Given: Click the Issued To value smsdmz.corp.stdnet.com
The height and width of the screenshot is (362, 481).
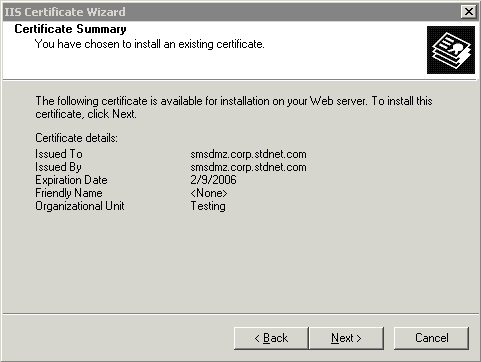Looking at the screenshot, I should [248, 154].
